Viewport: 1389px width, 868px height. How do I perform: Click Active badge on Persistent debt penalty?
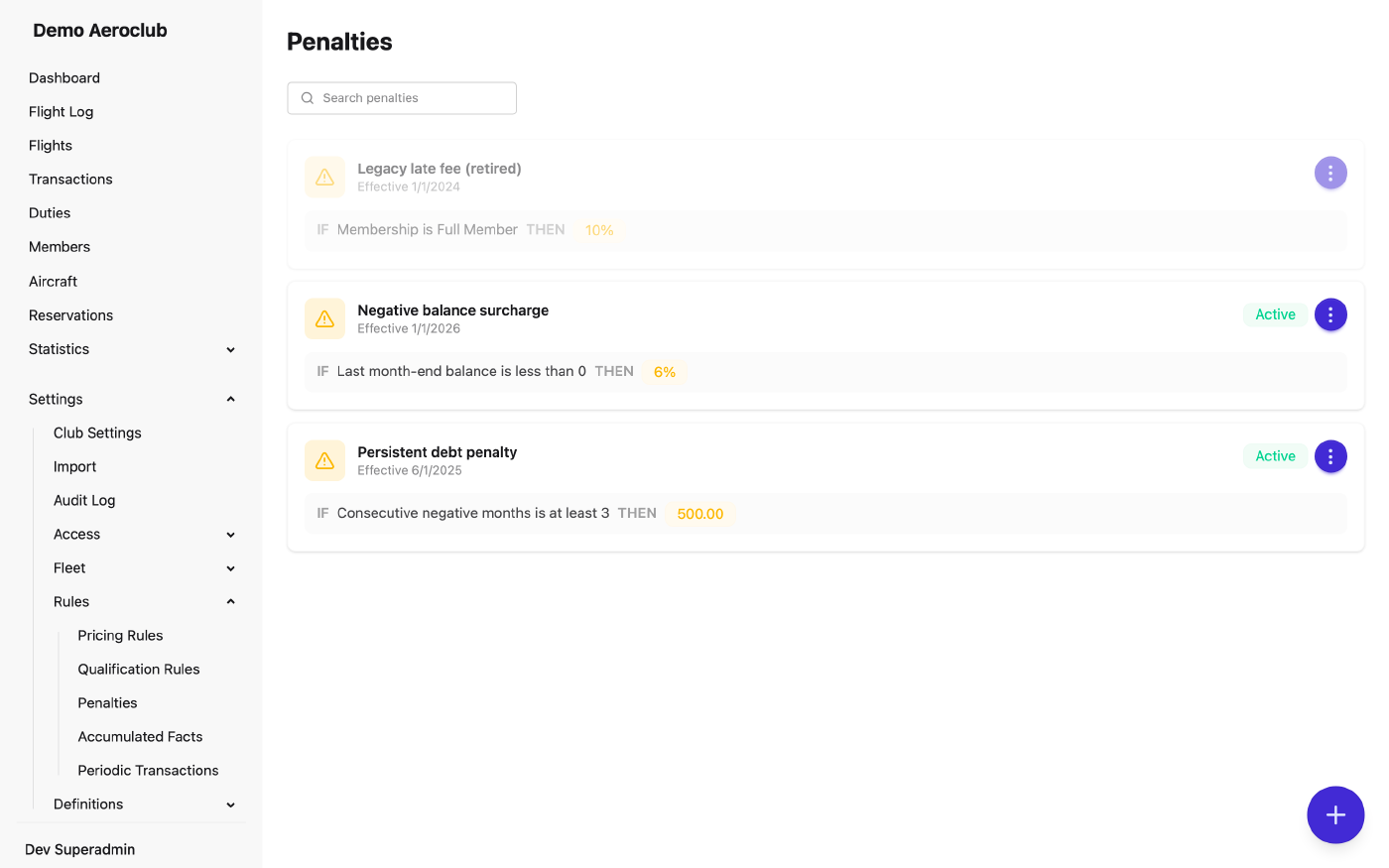1275,456
